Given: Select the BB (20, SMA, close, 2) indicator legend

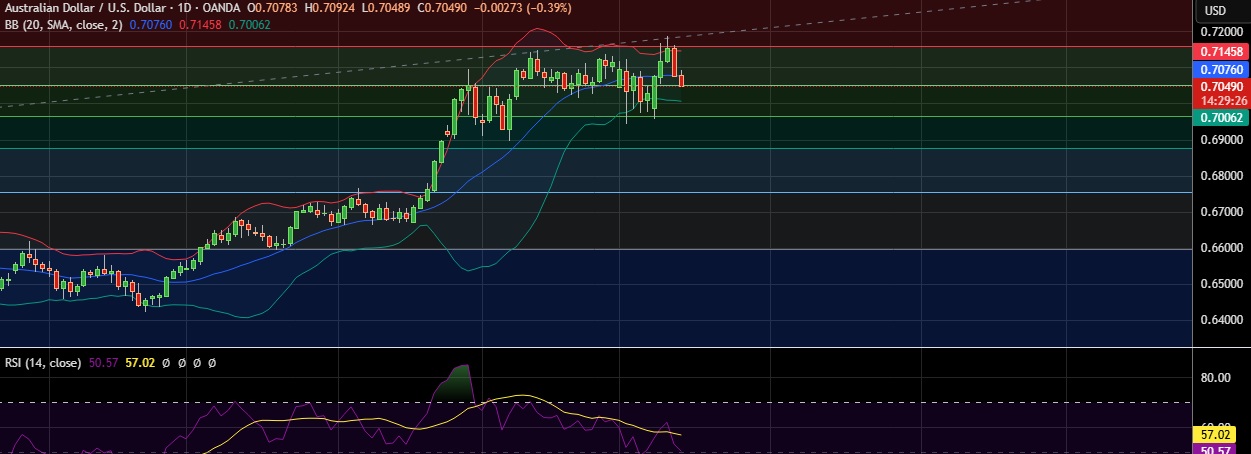Looking at the screenshot, I should click(63, 26).
